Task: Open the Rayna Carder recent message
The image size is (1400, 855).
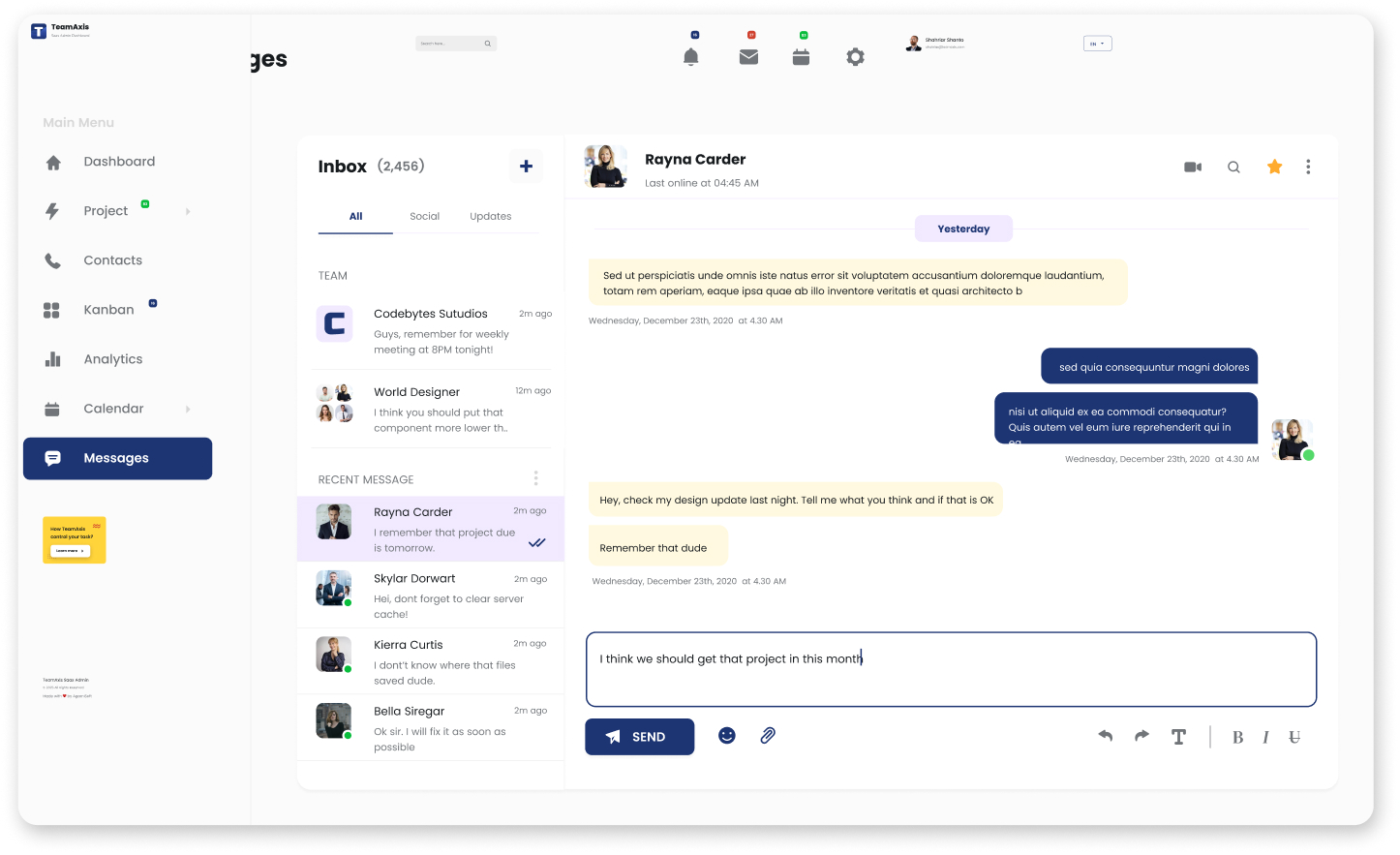Action: click(431, 529)
